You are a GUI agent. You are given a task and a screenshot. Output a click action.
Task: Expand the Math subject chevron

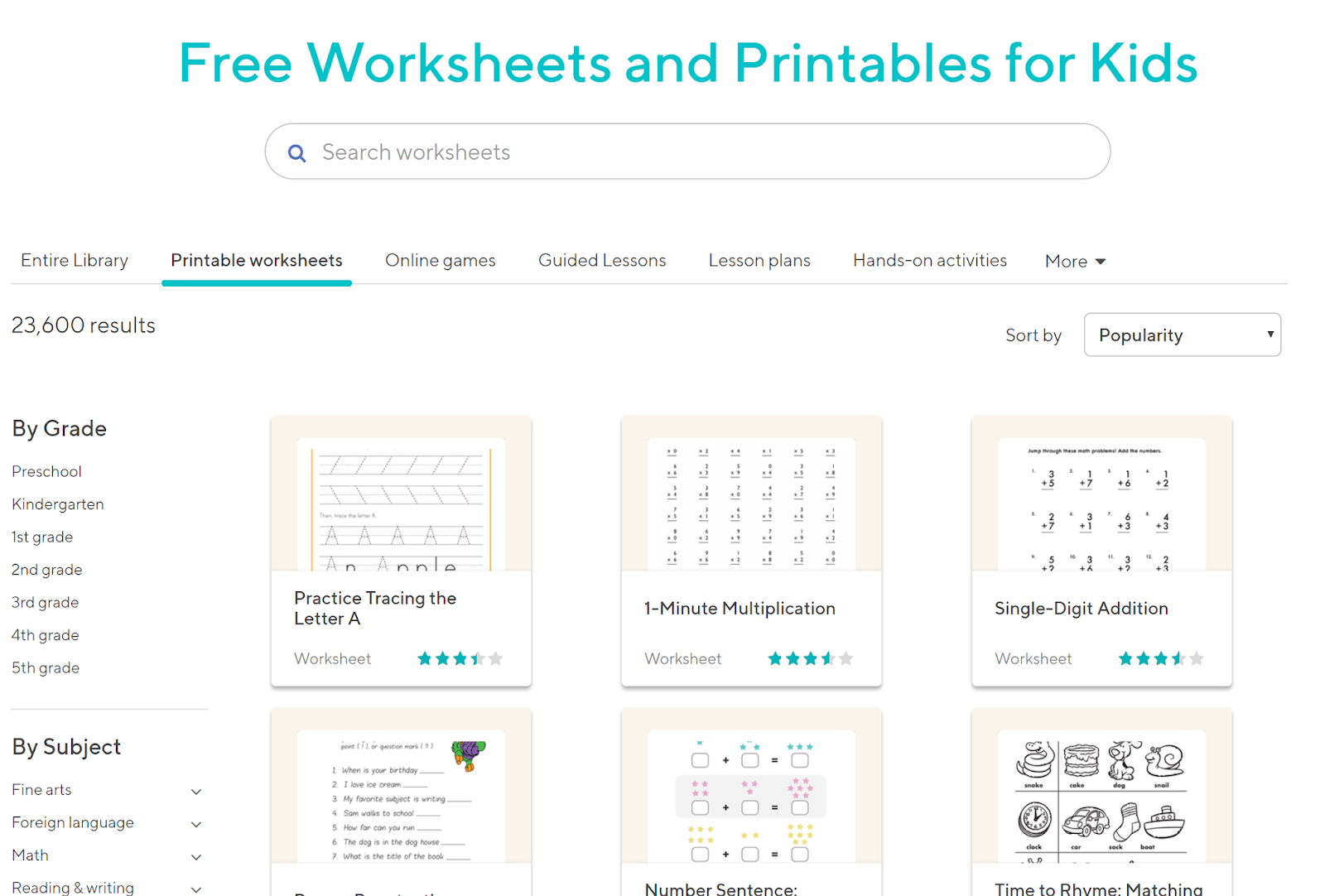click(x=196, y=857)
